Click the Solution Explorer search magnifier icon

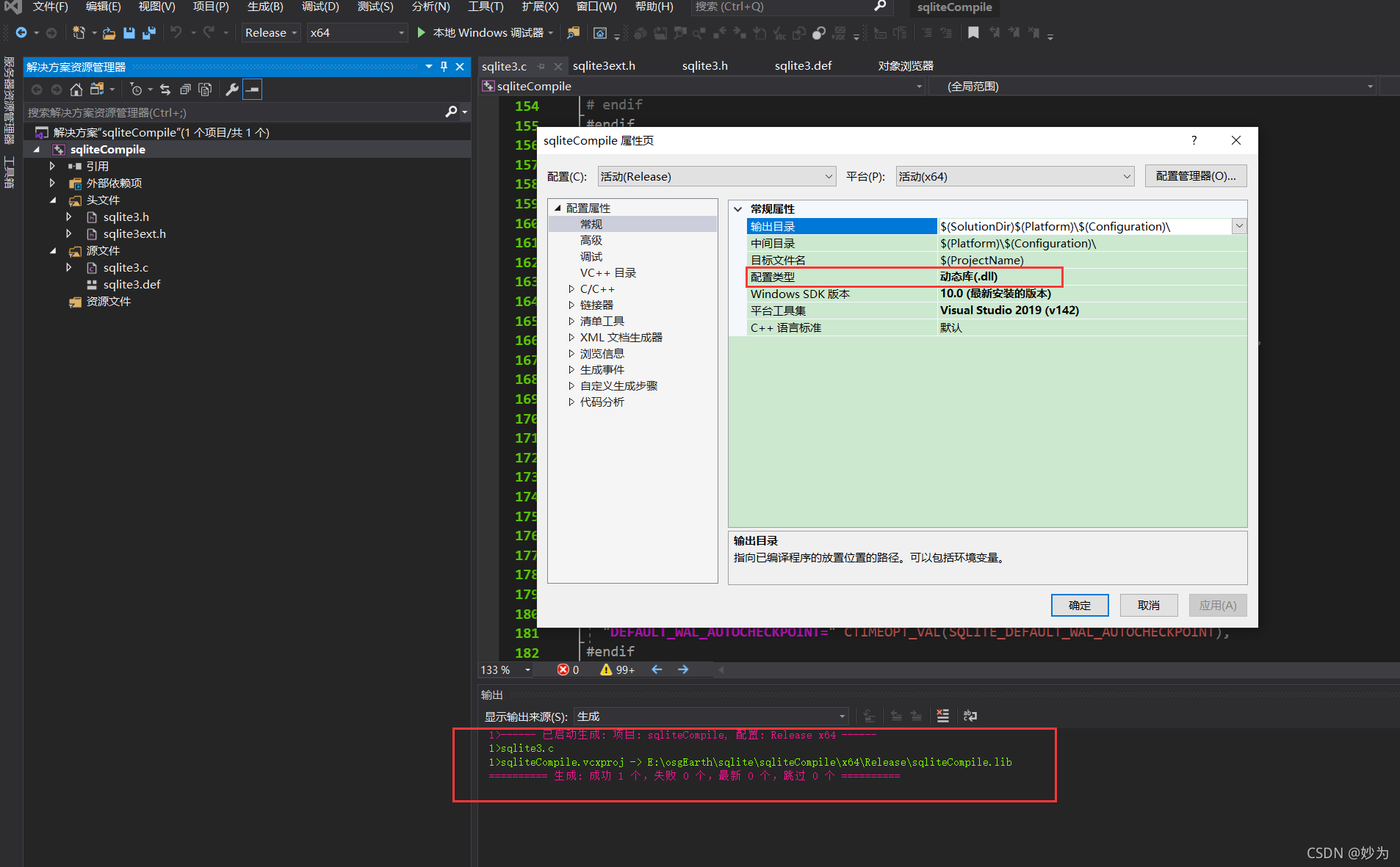pos(451,112)
